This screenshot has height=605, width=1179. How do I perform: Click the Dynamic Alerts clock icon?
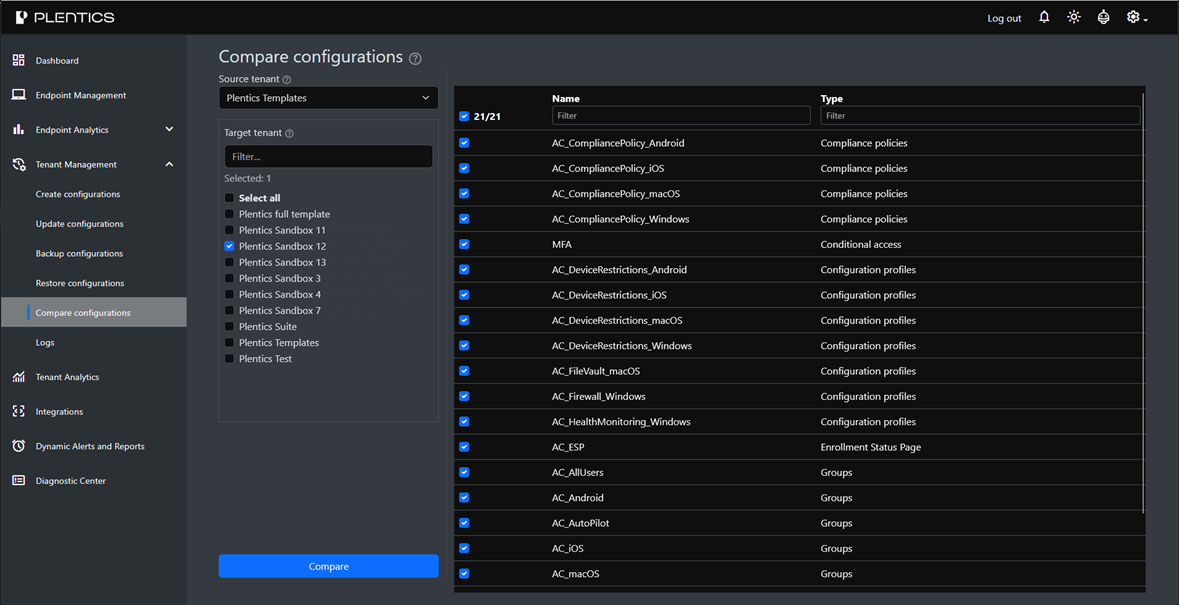pyautogui.click(x=18, y=446)
